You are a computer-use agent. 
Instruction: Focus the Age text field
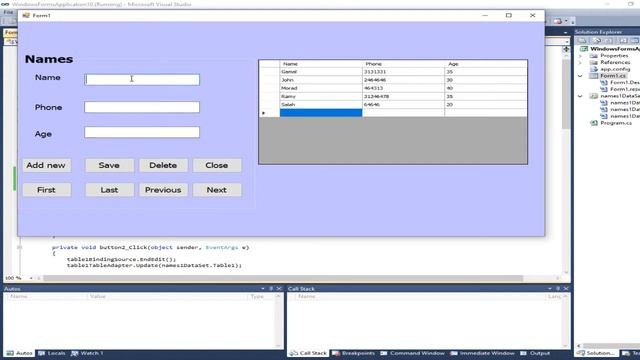142,132
